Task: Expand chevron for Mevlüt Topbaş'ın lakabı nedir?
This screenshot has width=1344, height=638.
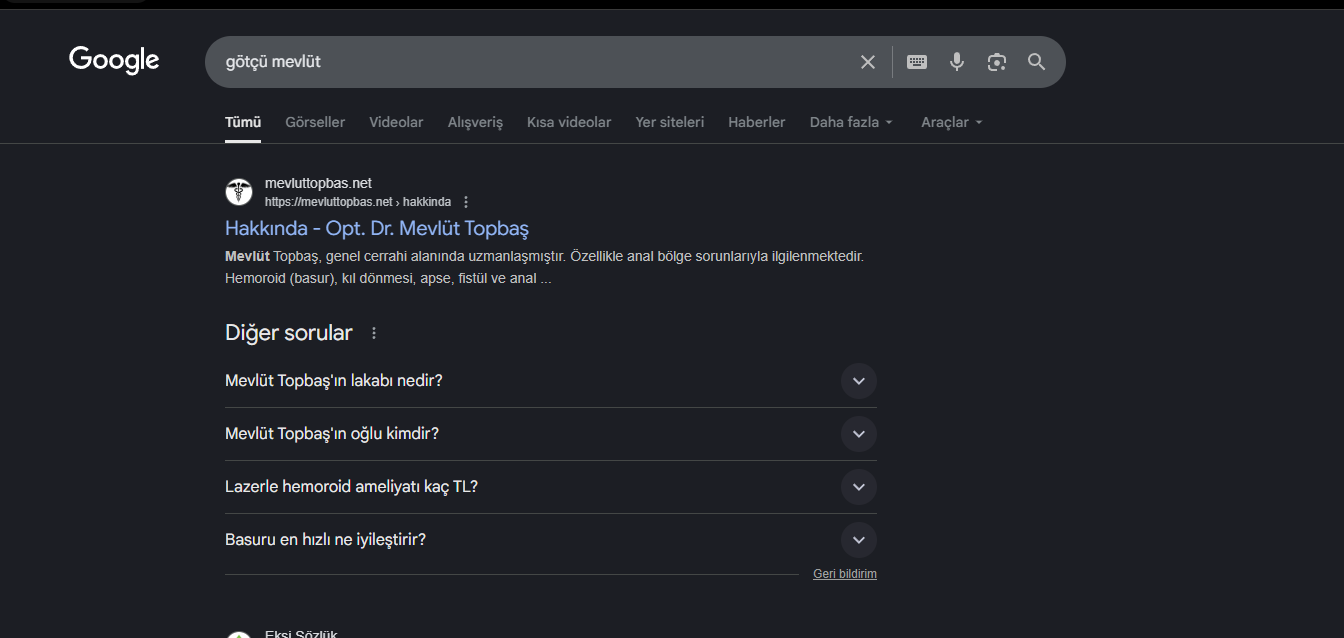Action: [x=858, y=381]
